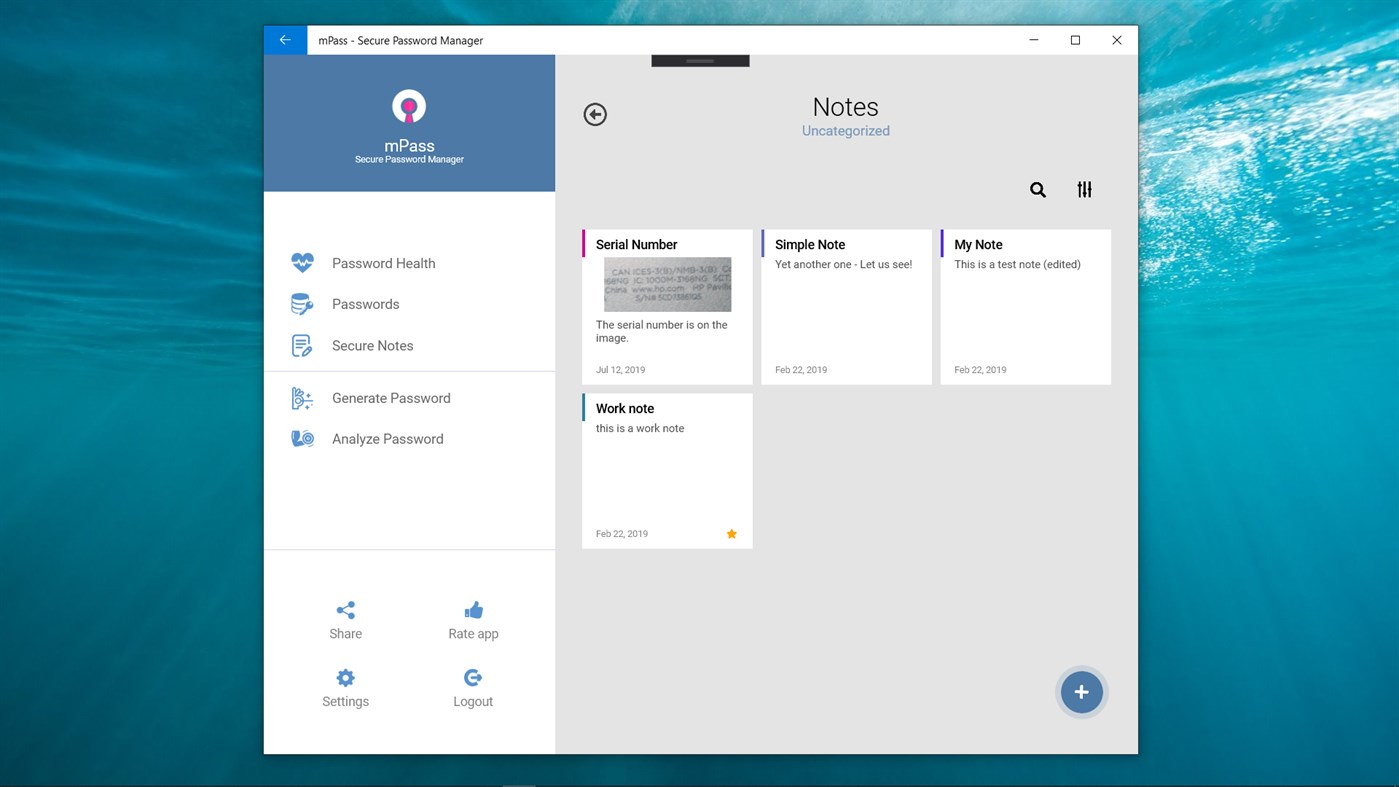Click the text 'Yet another one - Let us see!'
Viewport: 1399px width, 787px height.
(844, 265)
